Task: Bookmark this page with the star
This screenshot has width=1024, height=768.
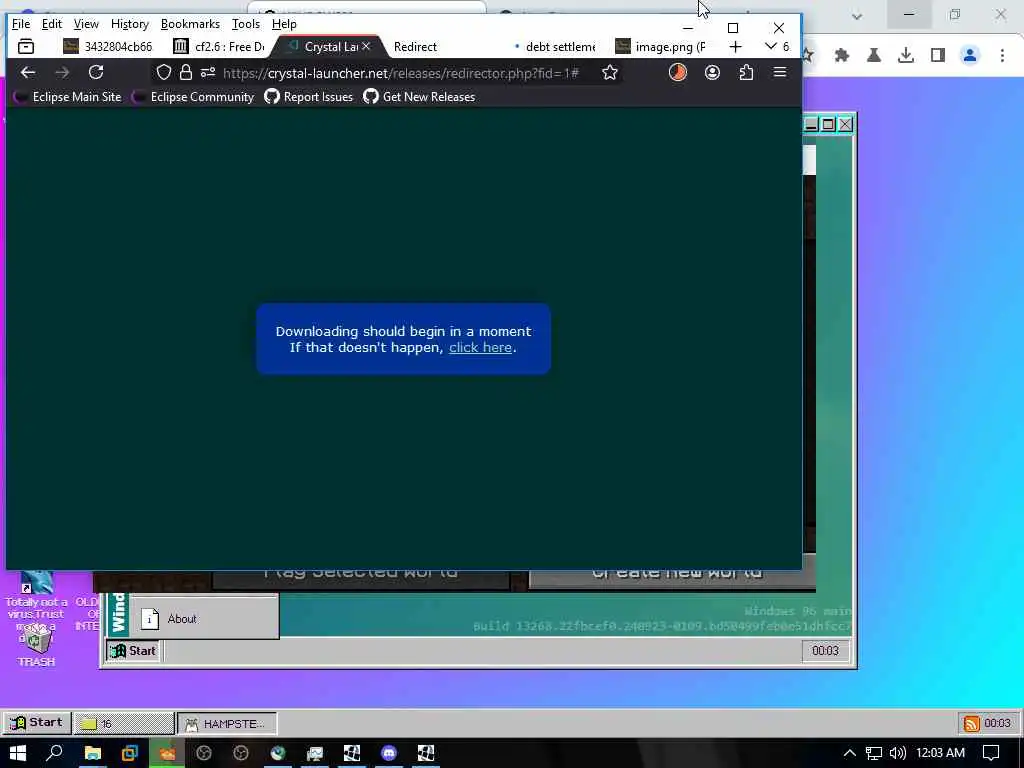Action: point(610,72)
